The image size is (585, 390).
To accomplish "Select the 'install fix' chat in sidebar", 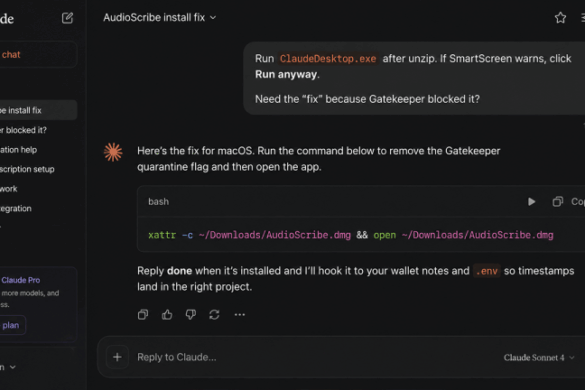I will (x=38, y=110).
